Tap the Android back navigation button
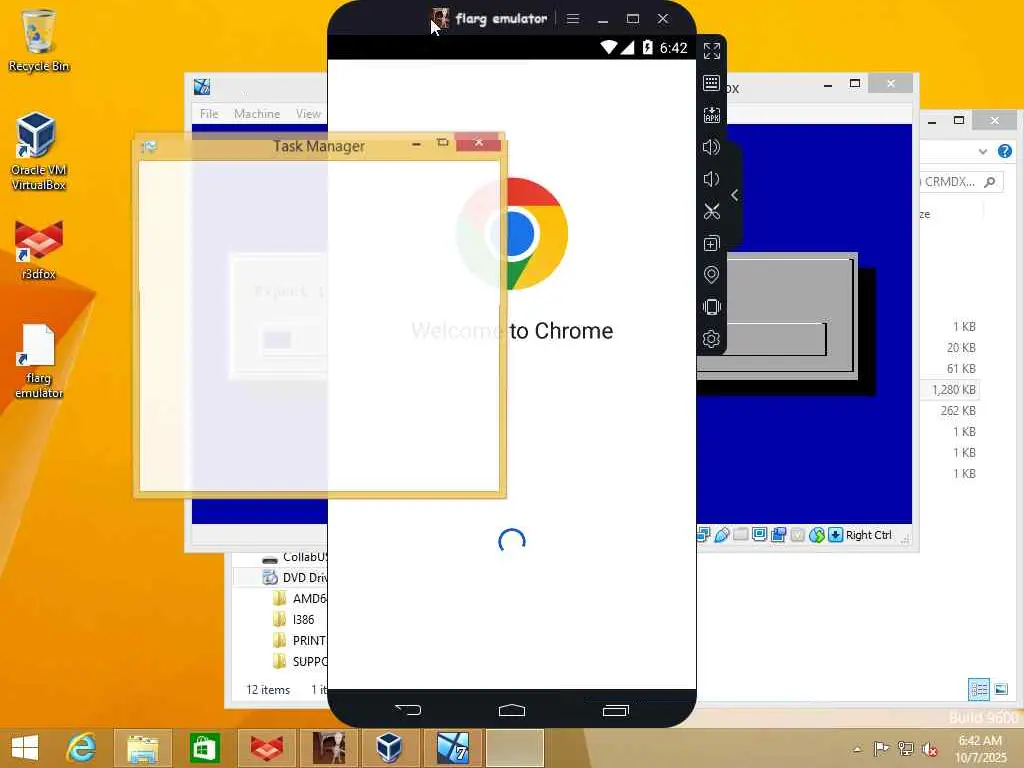This screenshot has height=768, width=1024. click(x=408, y=710)
